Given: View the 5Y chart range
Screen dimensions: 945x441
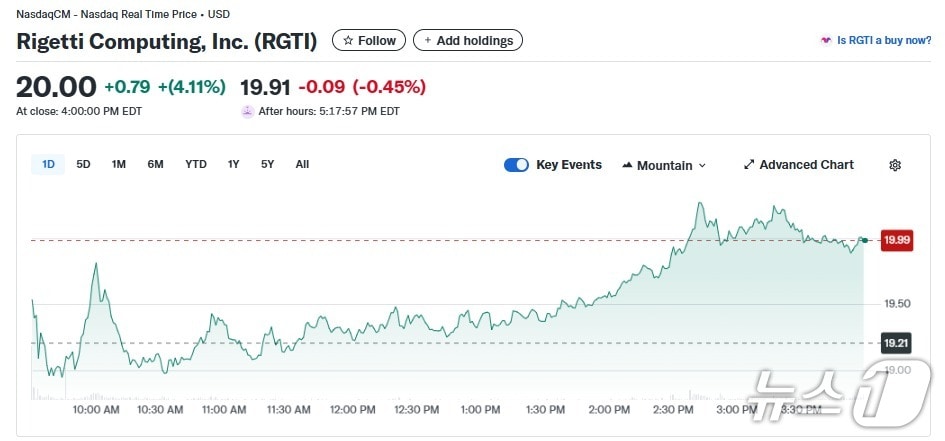Looking at the screenshot, I should pos(267,164).
